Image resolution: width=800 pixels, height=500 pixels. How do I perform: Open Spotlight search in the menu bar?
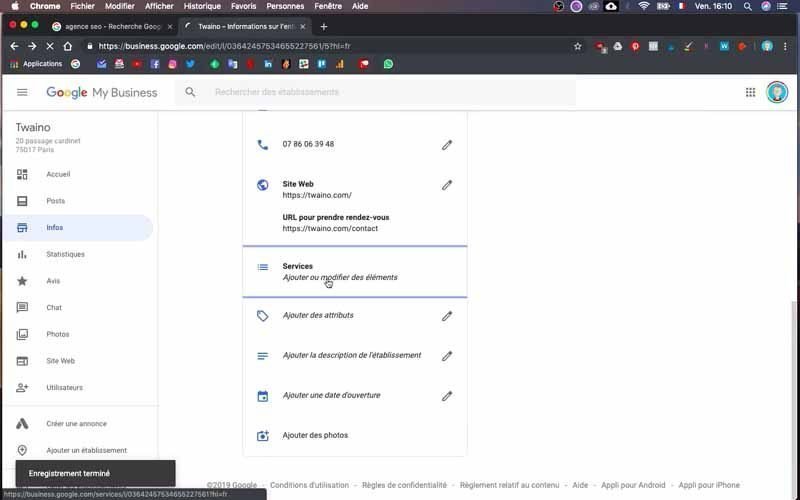(747, 6)
